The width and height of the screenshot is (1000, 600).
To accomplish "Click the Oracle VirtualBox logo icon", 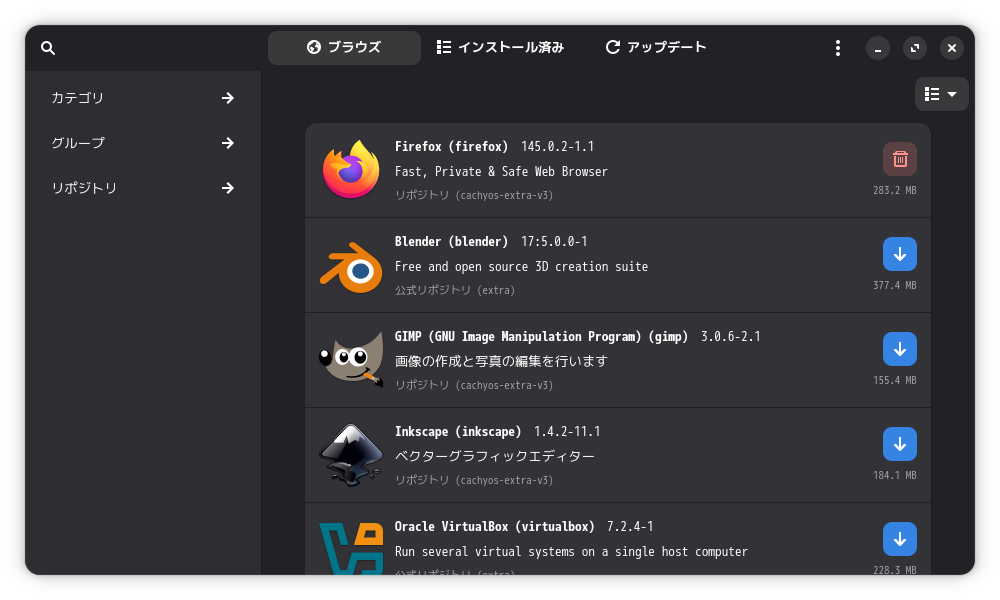I will pyautogui.click(x=351, y=548).
